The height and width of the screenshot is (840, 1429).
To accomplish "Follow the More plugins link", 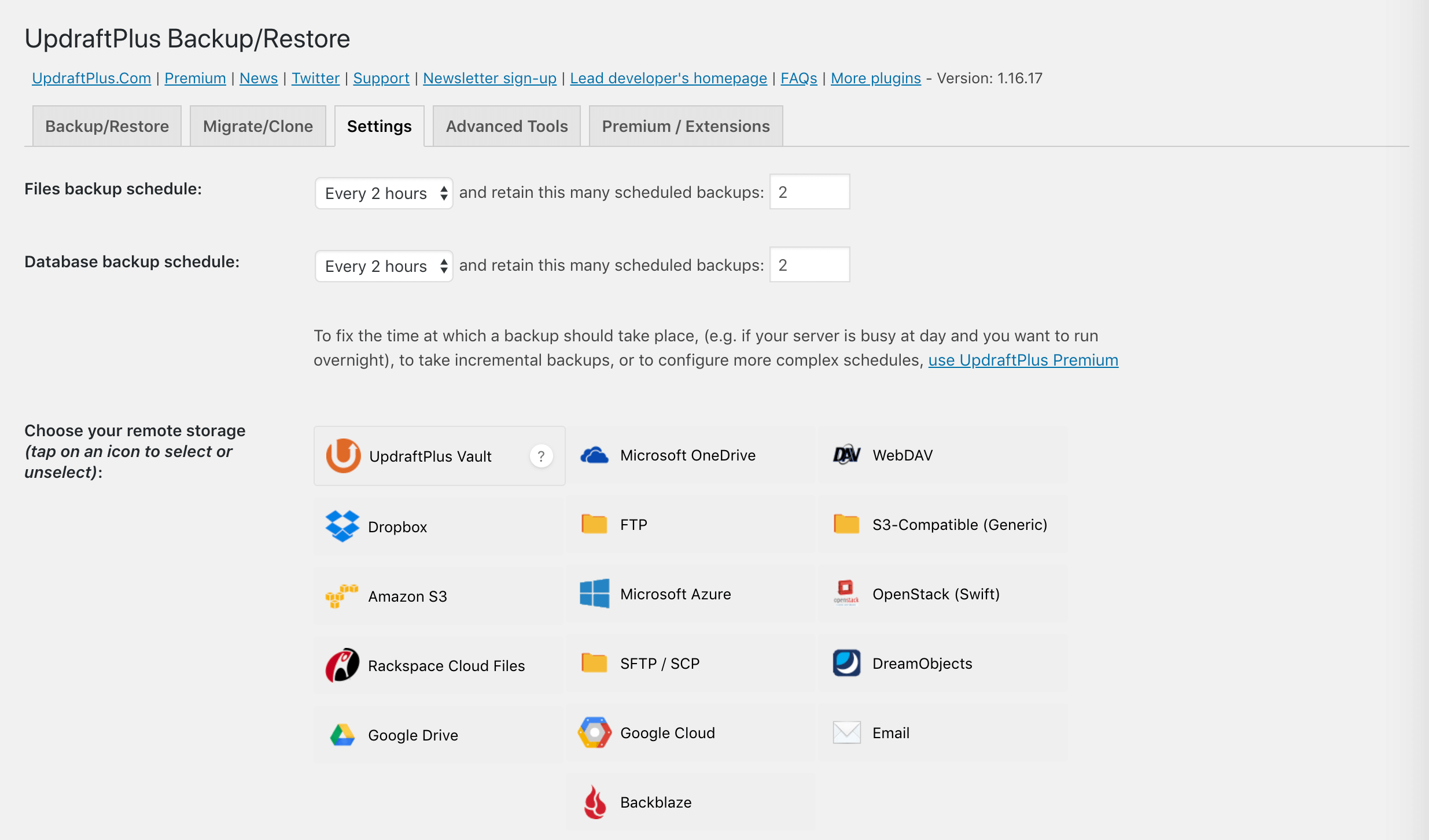I will pyautogui.click(x=876, y=78).
